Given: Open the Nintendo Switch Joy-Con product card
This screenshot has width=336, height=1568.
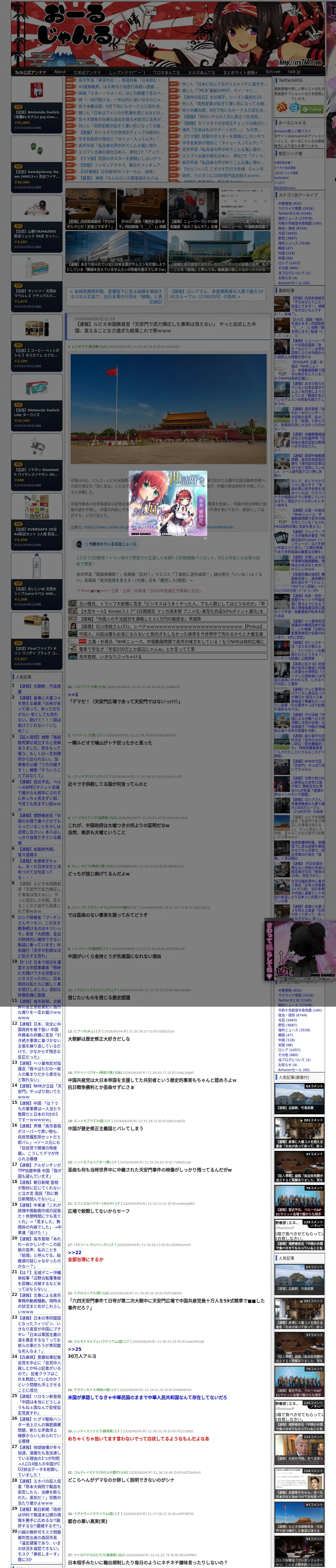Looking at the screenshot, I should click(x=37, y=105).
